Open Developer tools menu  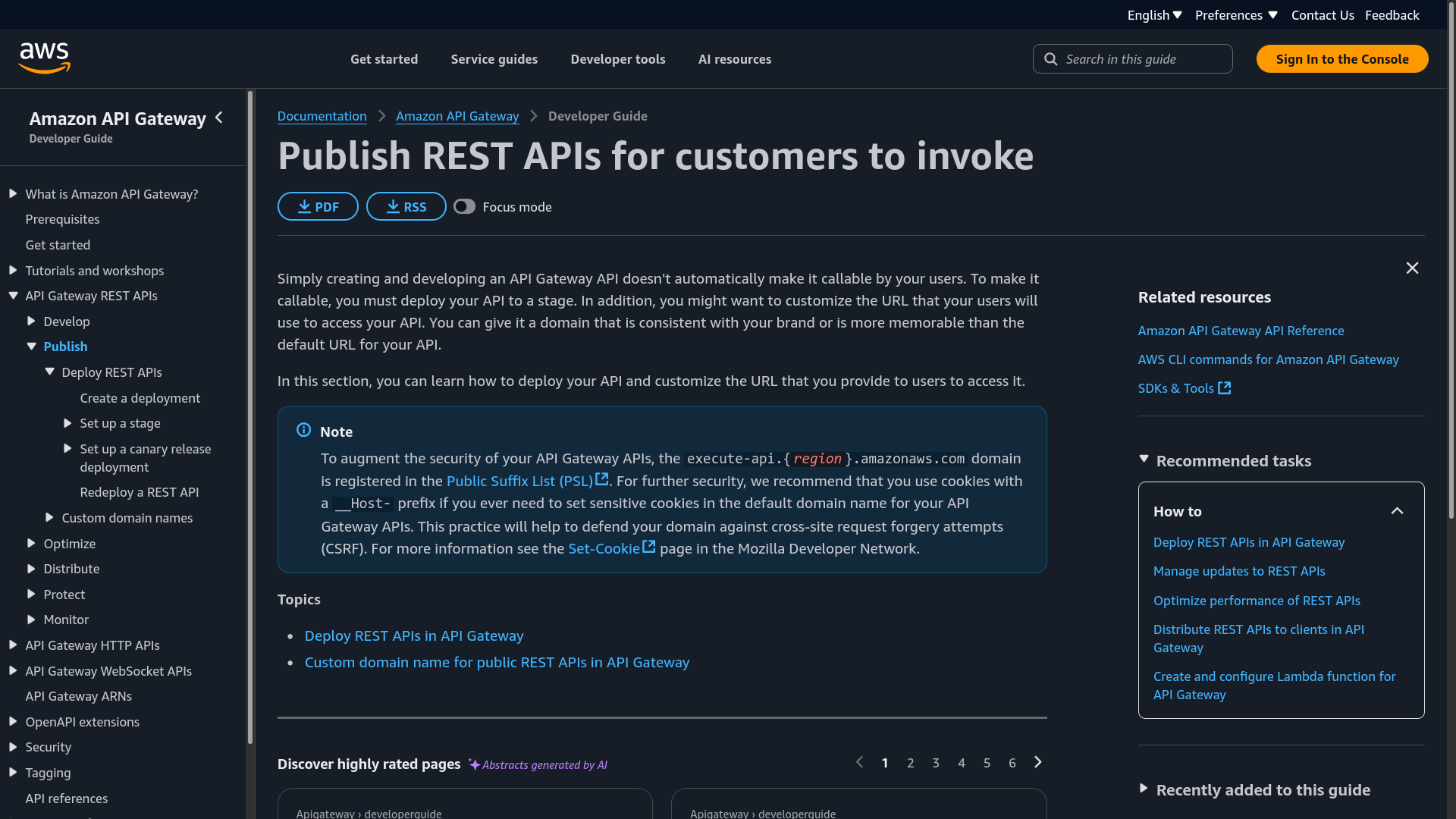pyautogui.click(x=618, y=59)
